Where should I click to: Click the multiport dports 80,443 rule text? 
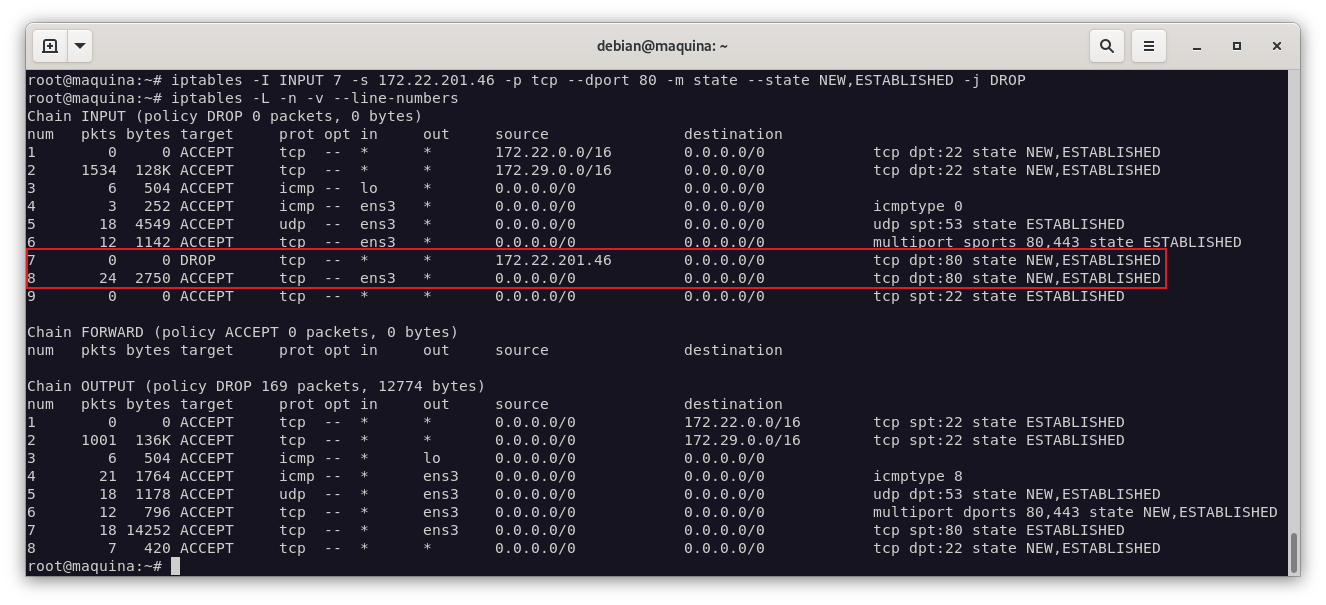point(1075,512)
